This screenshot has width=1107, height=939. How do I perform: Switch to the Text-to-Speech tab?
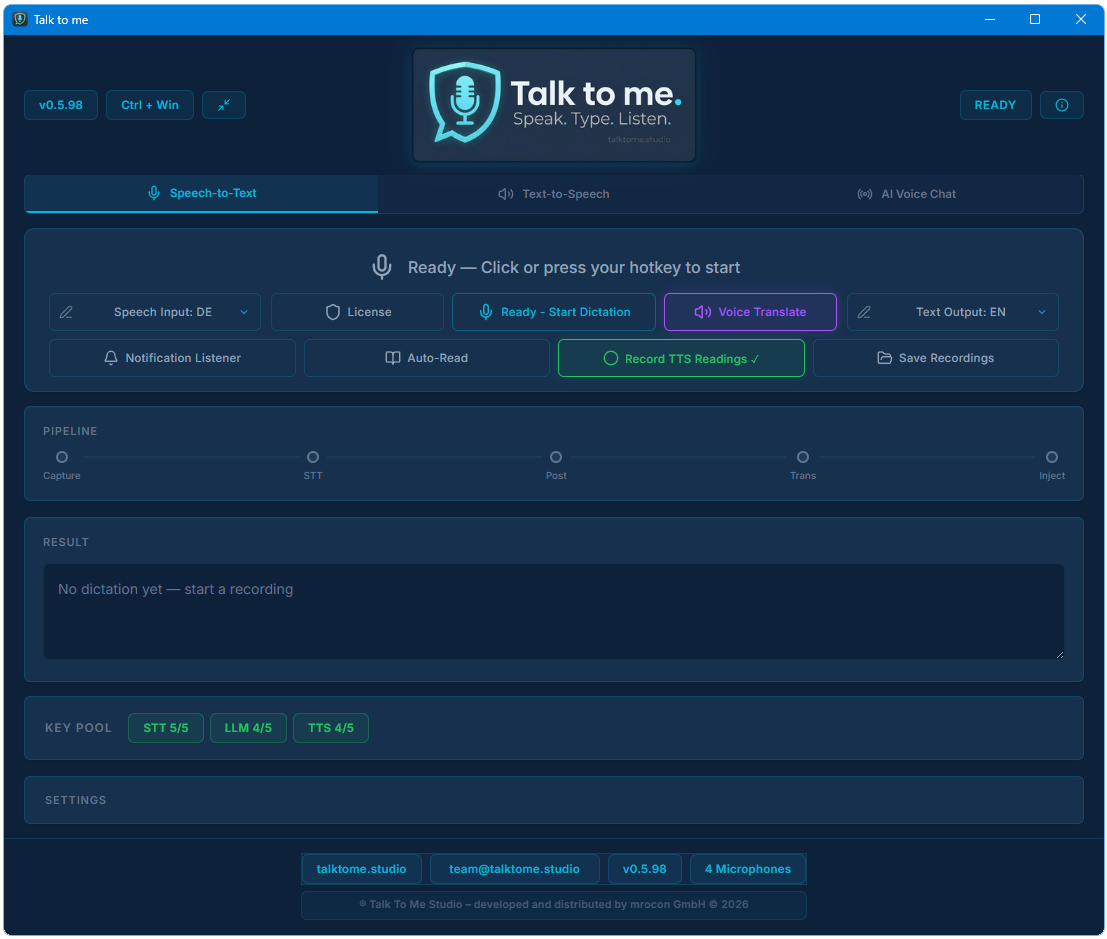[x=554, y=194]
